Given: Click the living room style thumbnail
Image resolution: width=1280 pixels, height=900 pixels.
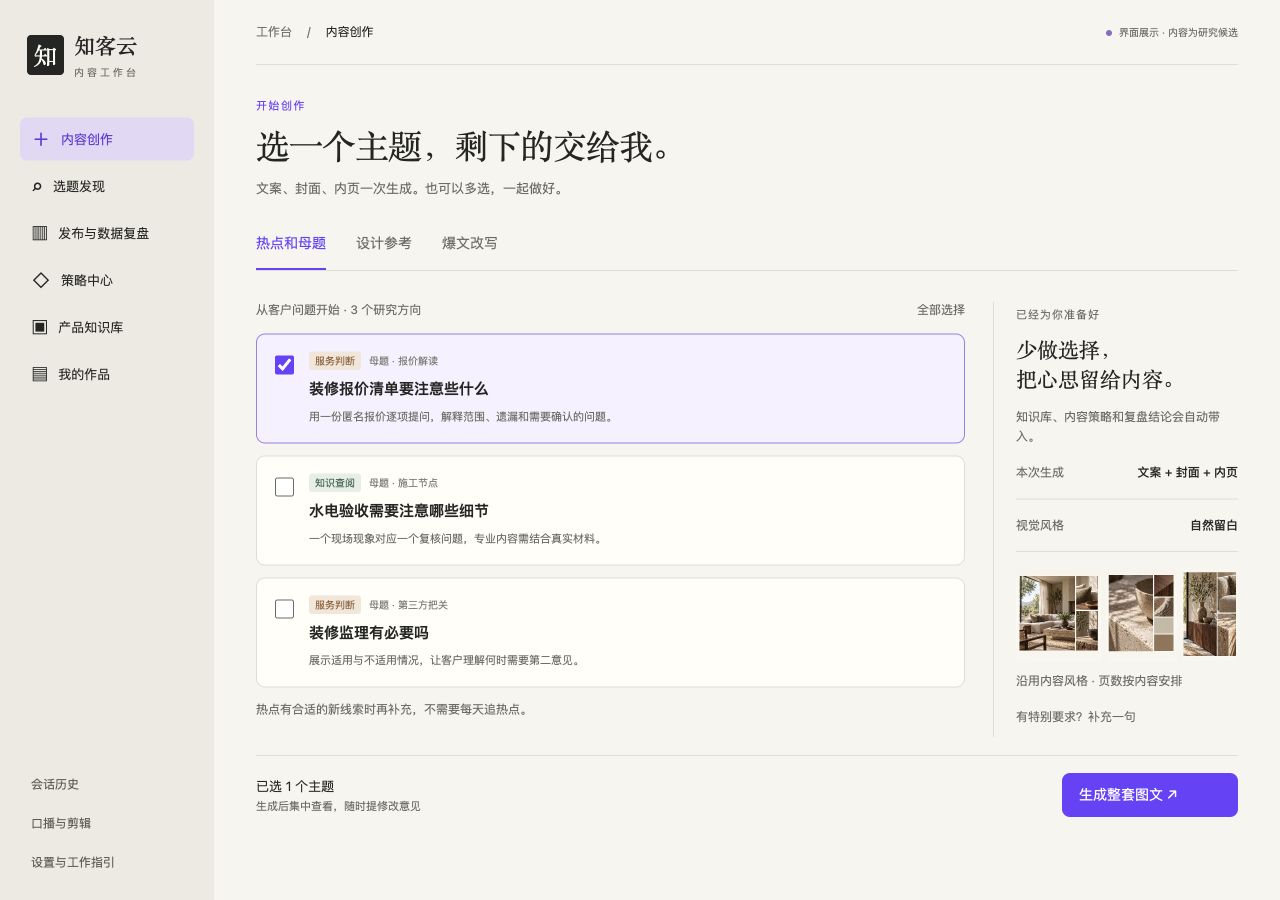Looking at the screenshot, I should 1058,614.
